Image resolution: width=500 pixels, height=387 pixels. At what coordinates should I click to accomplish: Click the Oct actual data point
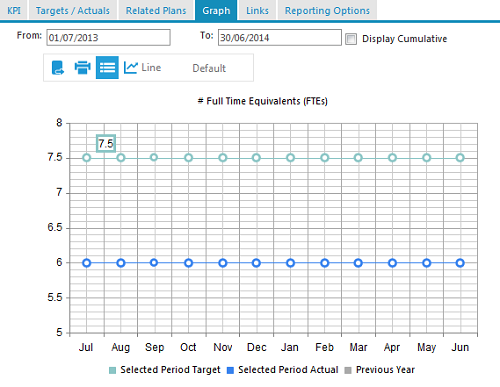pyautogui.click(x=188, y=263)
